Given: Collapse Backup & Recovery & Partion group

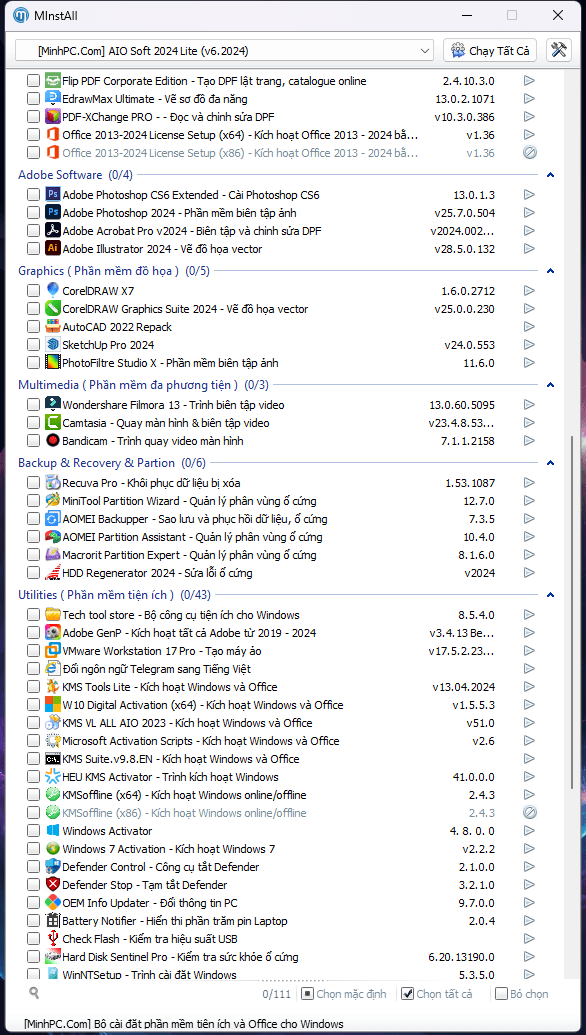Looking at the screenshot, I should [x=550, y=463].
